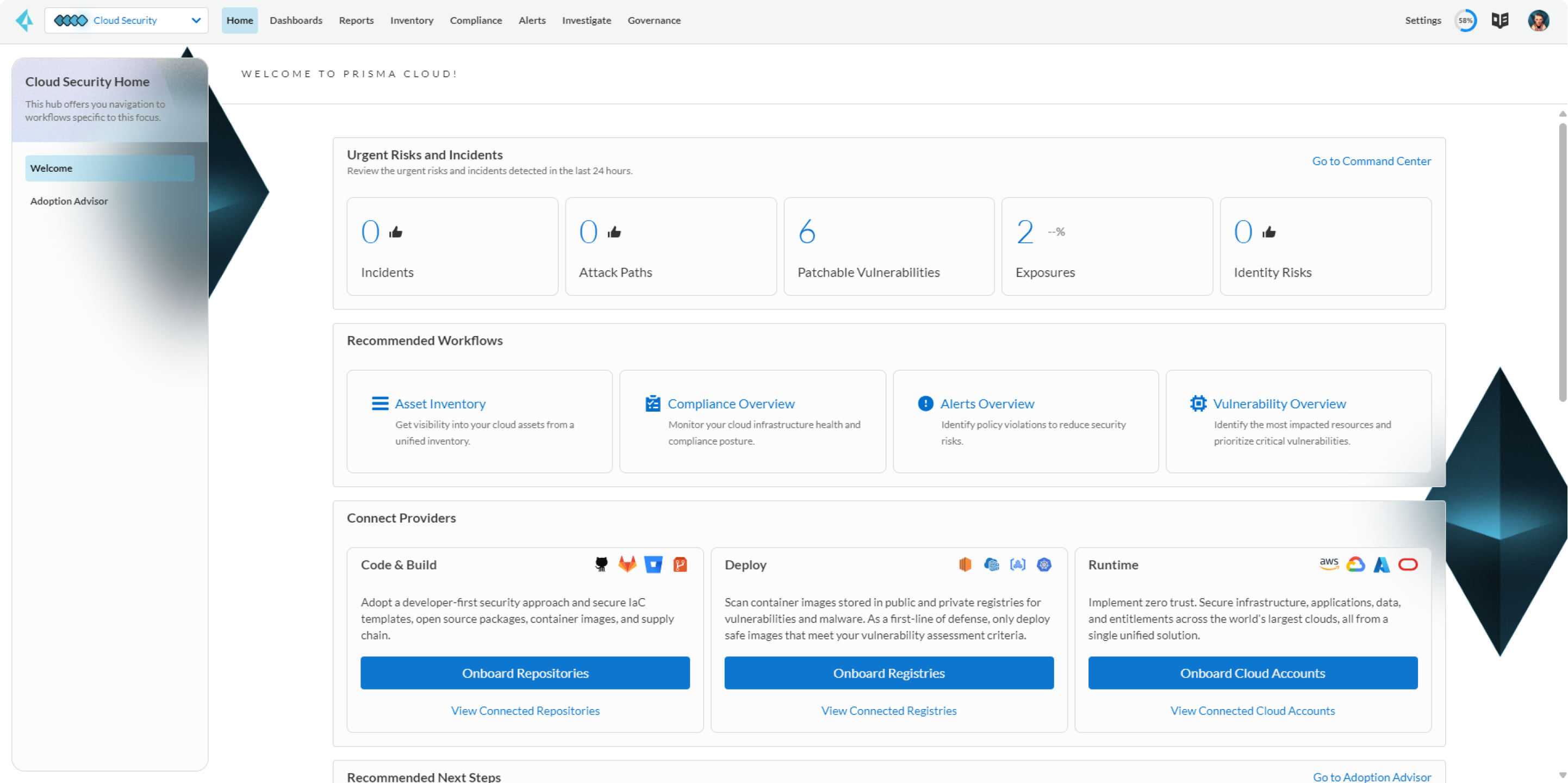This screenshot has height=783, width=1568.
Task: Open the Cloud Security focus dropdown
Action: point(127,20)
